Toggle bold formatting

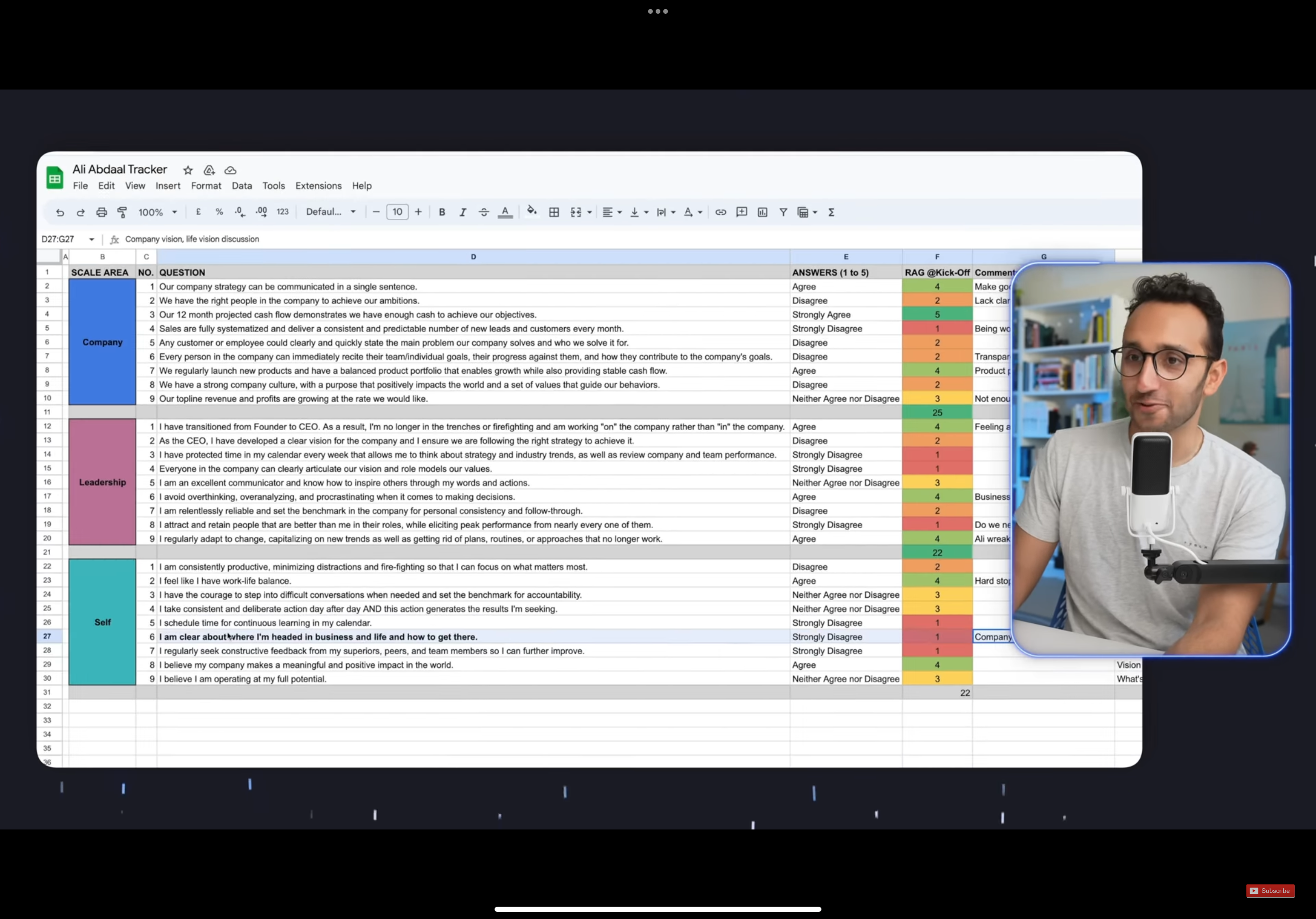(x=442, y=212)
